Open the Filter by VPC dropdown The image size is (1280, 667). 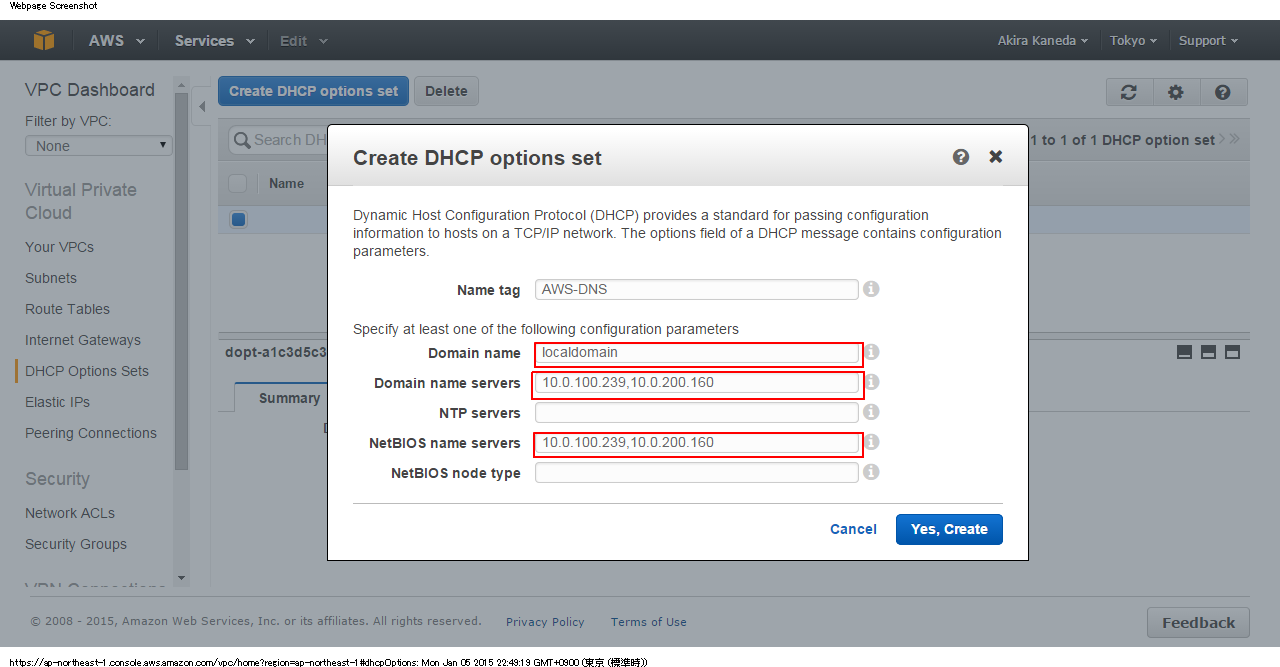click(x=98, y=146)
